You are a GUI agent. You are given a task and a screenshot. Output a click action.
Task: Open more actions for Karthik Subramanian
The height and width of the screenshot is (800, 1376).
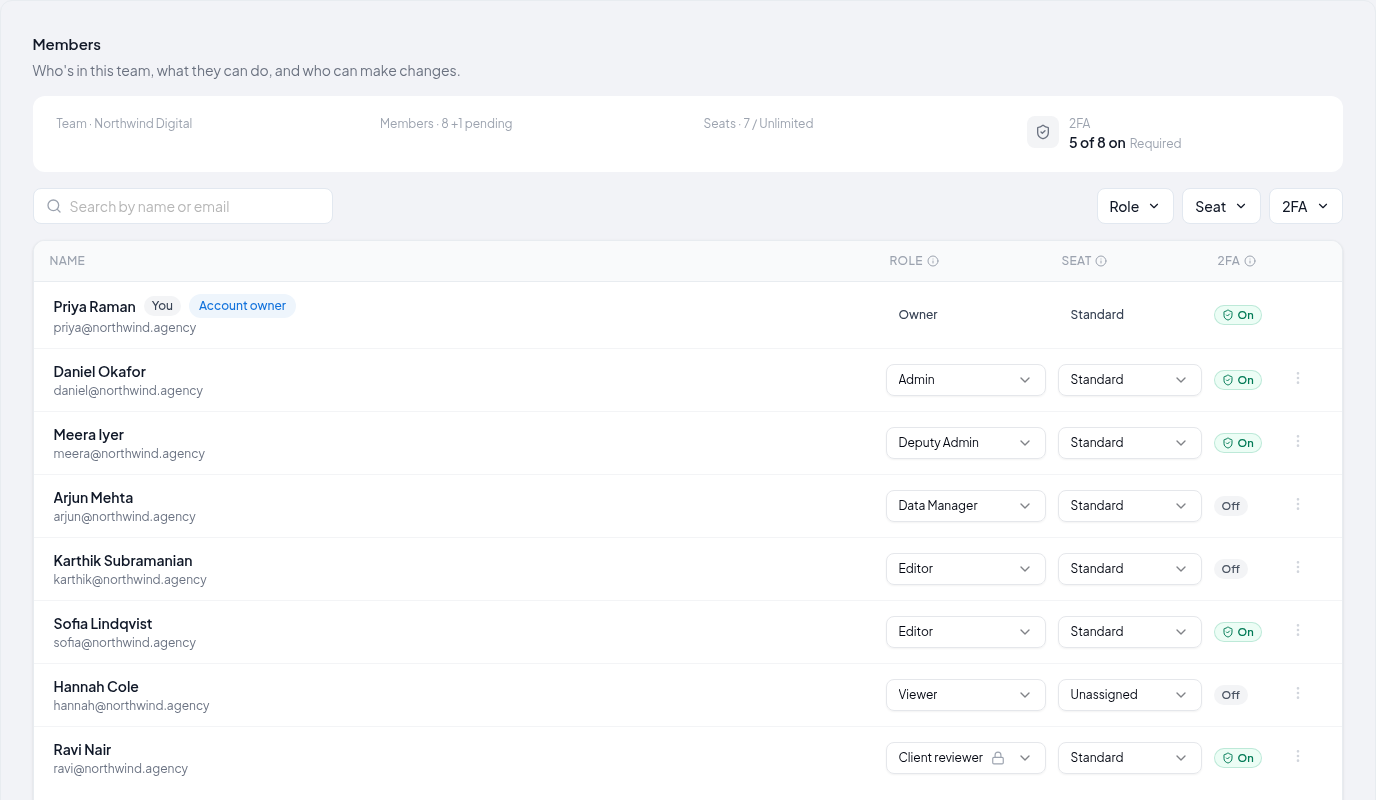click(1298, 568)
